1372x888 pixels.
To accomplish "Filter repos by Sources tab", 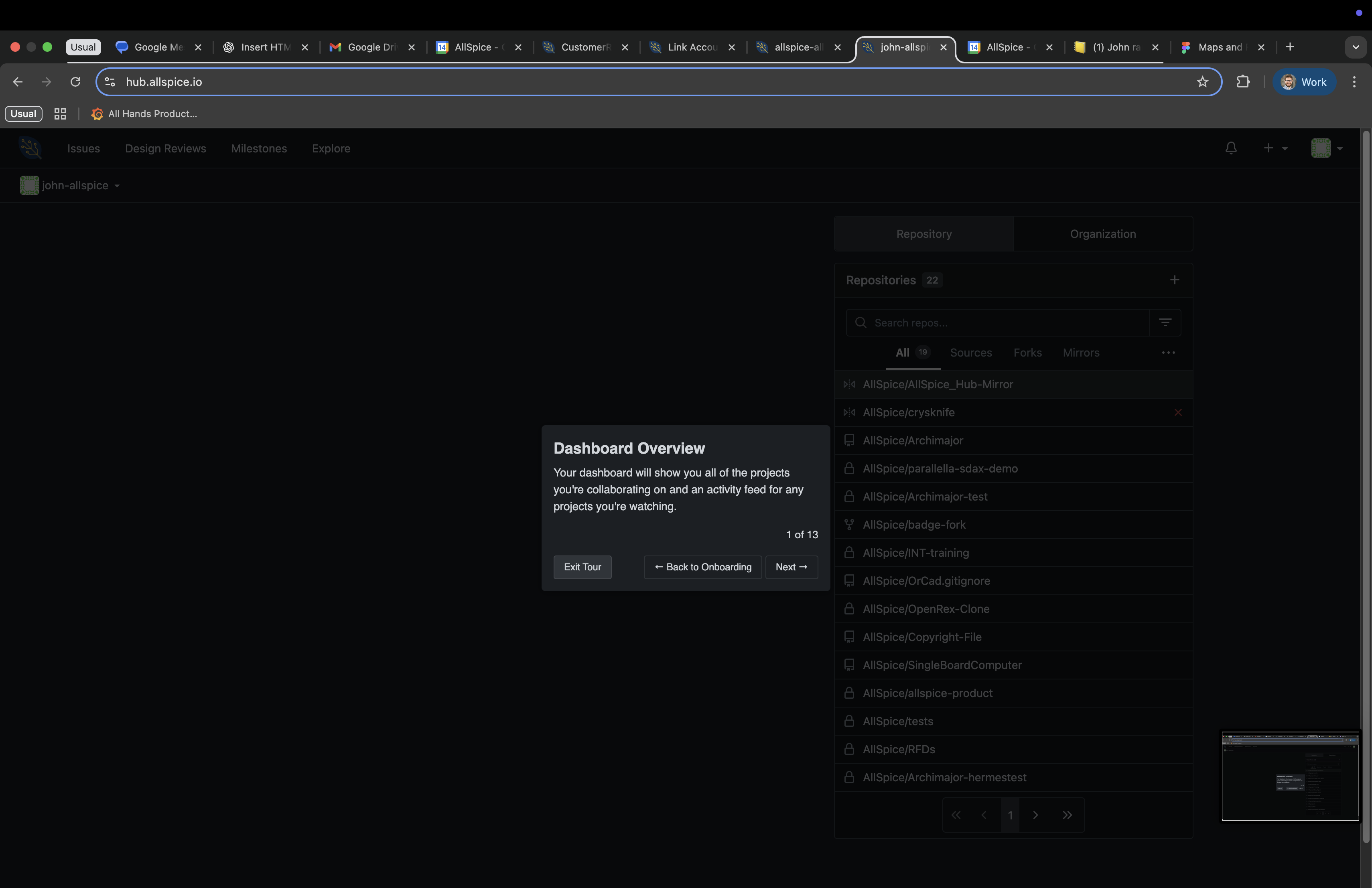I will (971, 353).
